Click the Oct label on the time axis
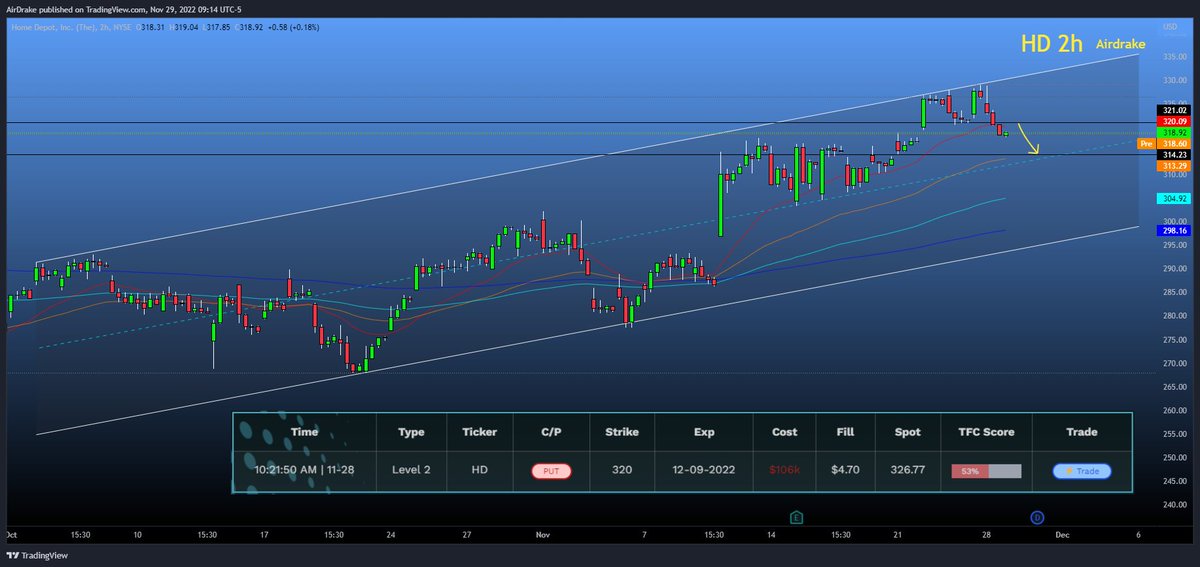This screenshot has height=567, width=1200. click(11, 535)
